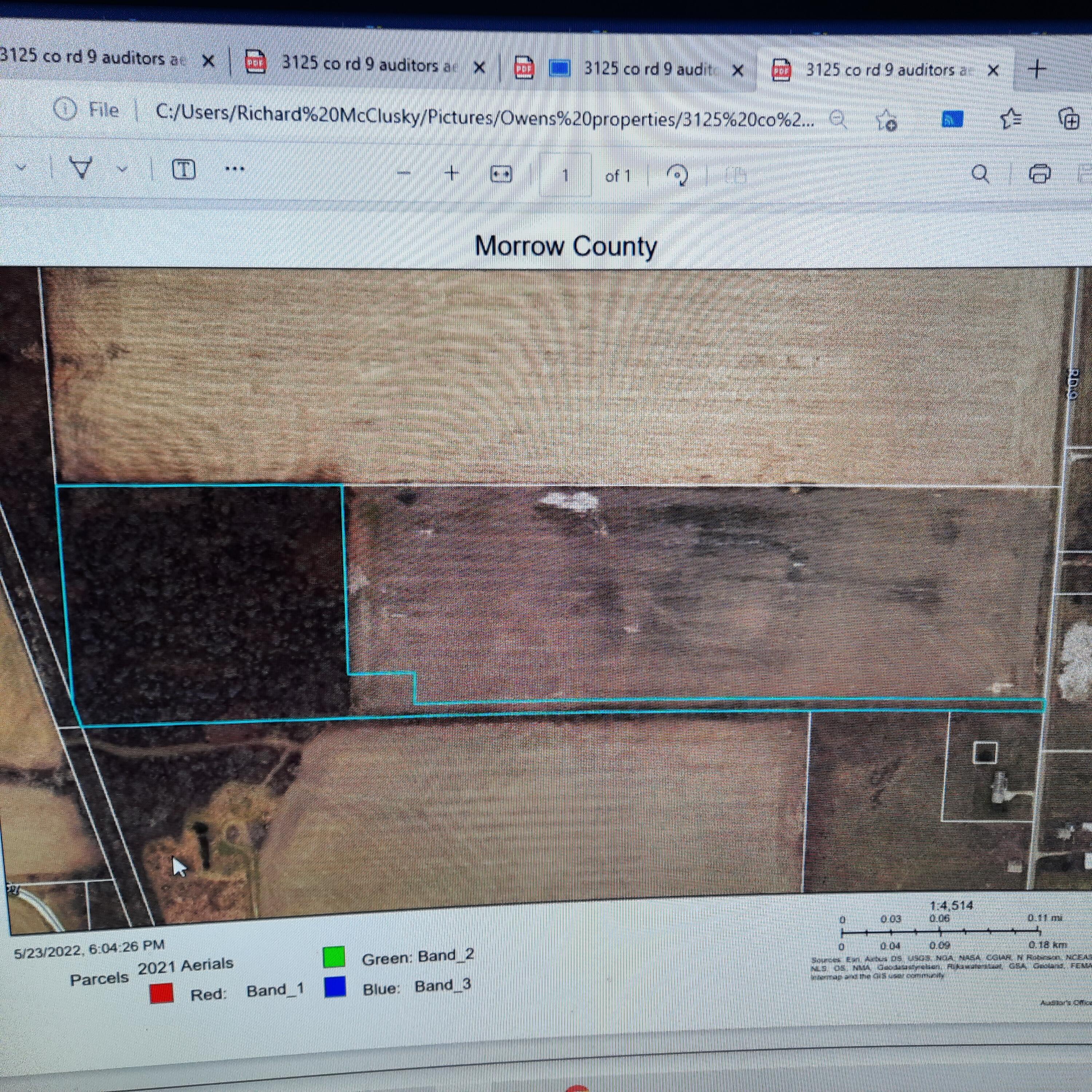The height and width of the screenshot is (1092, 1092).
Task: Click the red Band_1 legend swatch
Action: pyautogui.click(x=162, y=993)
